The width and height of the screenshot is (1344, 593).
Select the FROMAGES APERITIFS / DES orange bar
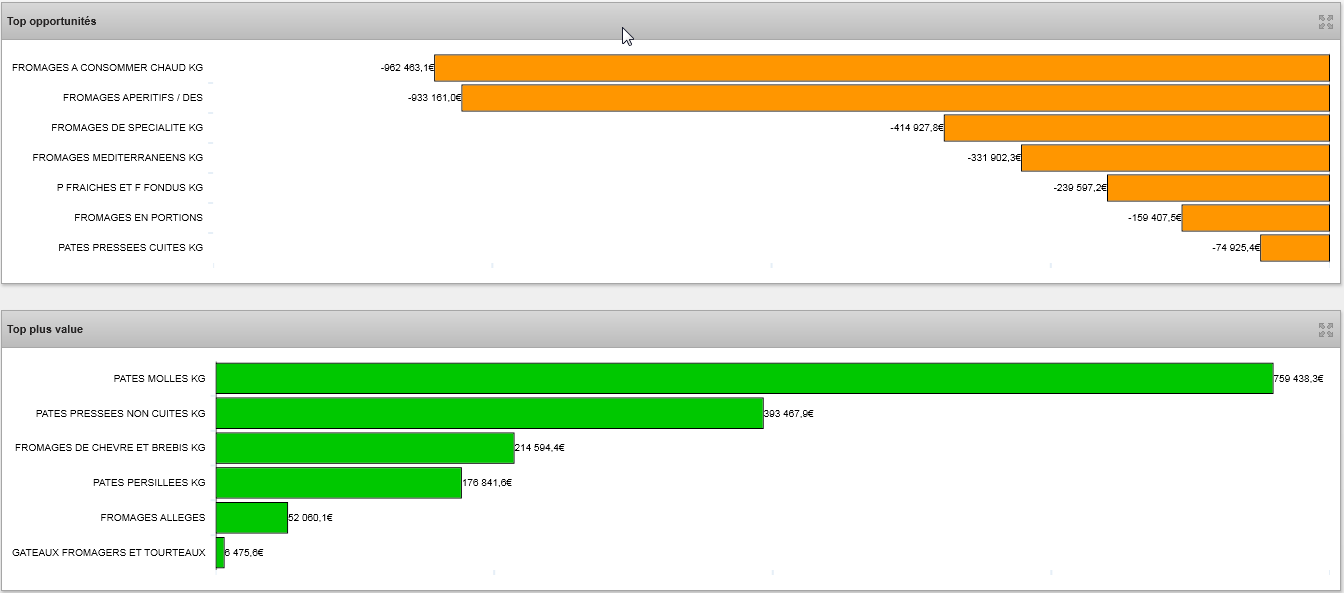(895, 98)
